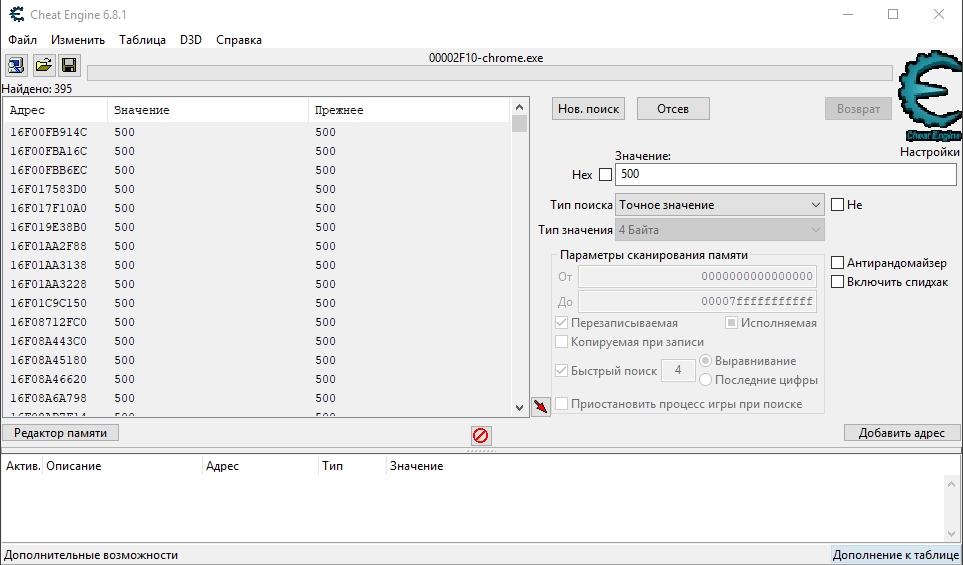Open the Файл menu
Viewport: 963px width, 565px height.
22,40
